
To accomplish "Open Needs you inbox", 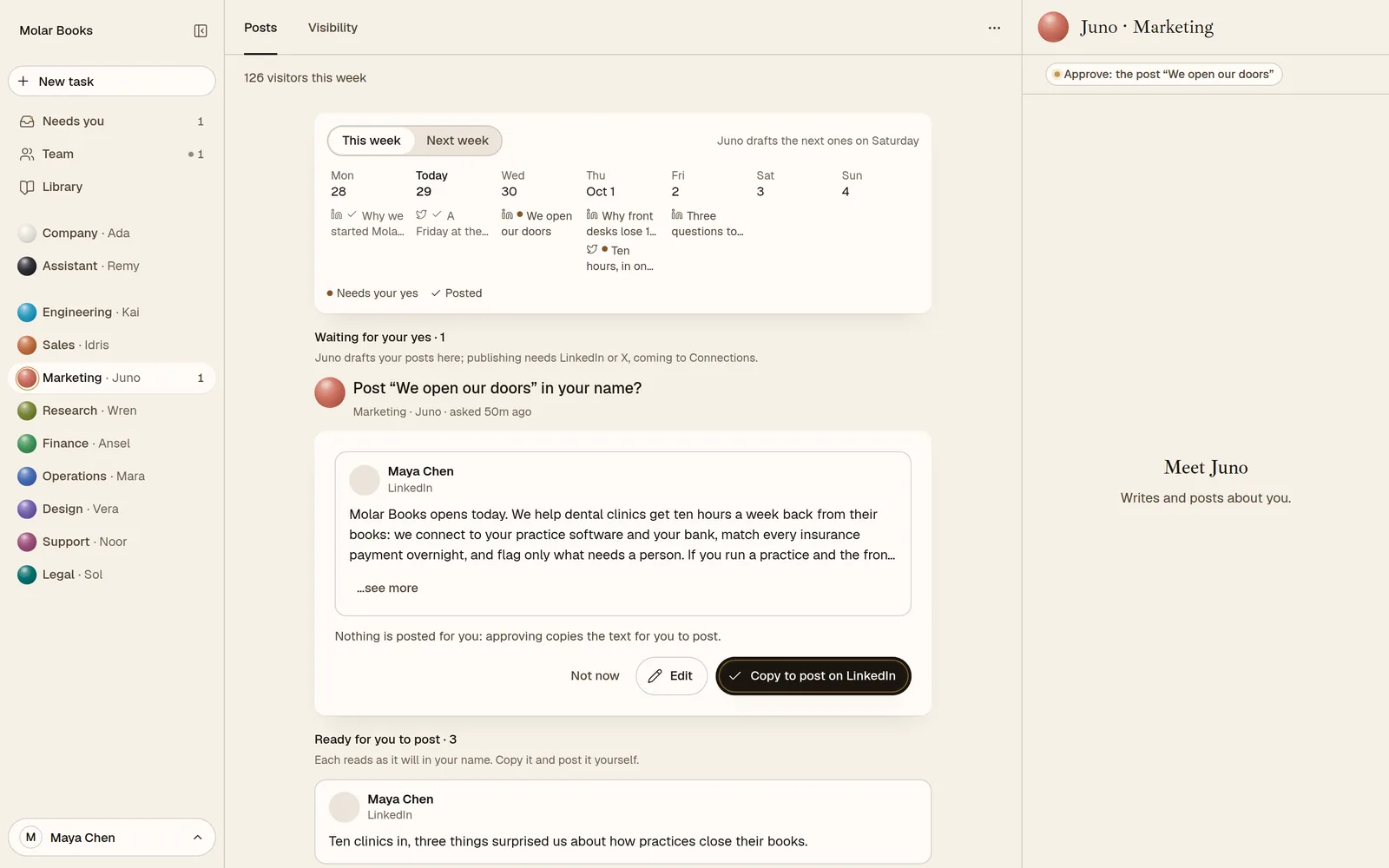I will pos(111,122).
